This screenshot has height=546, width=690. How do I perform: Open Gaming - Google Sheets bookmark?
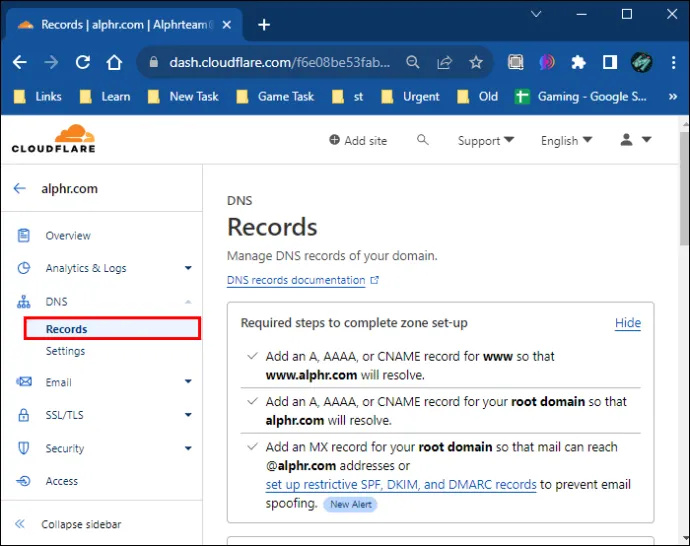(x=580, y=96)
